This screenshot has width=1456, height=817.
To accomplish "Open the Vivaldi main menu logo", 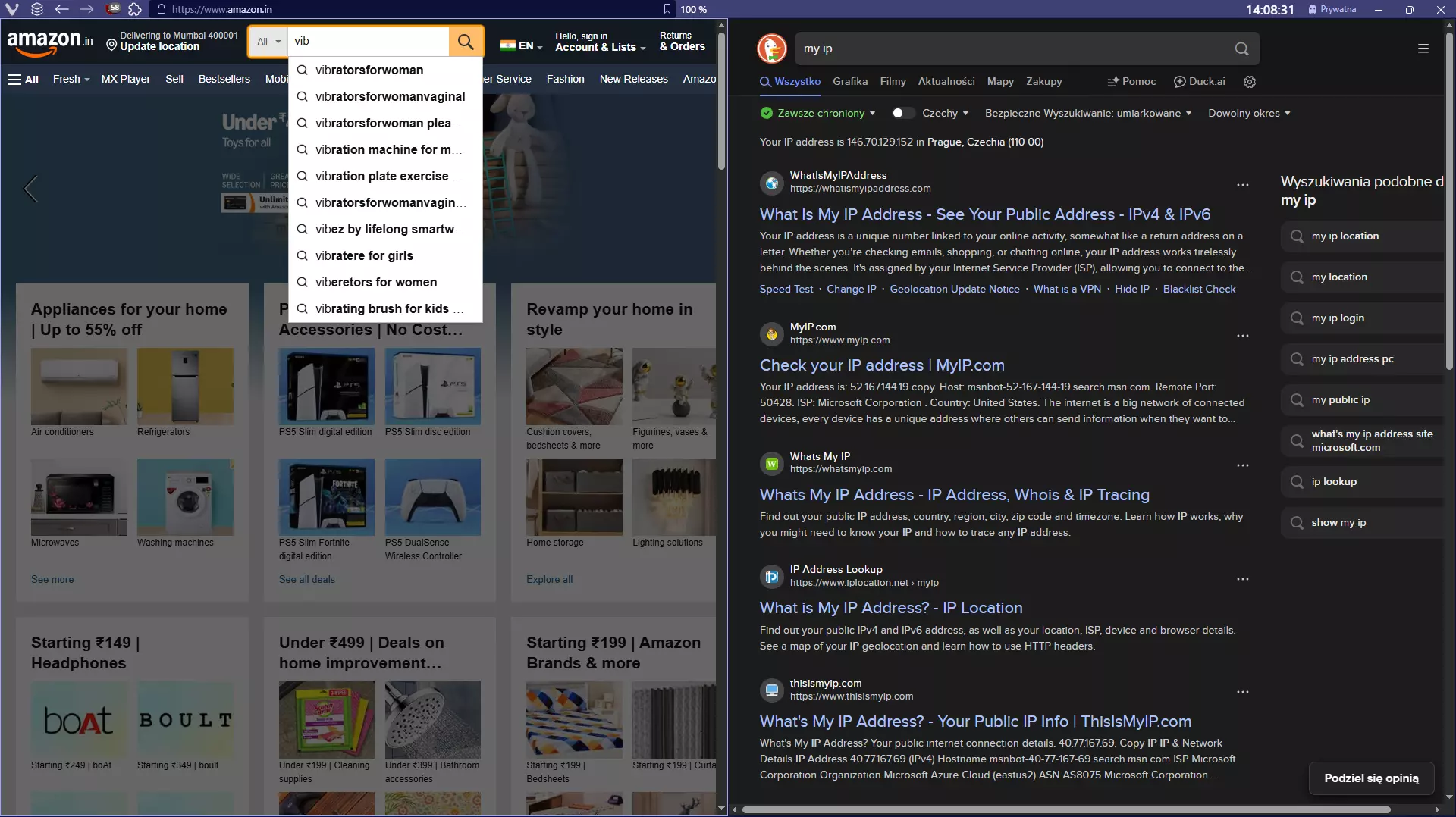I will pyautogui.click(x=12, y=9).
